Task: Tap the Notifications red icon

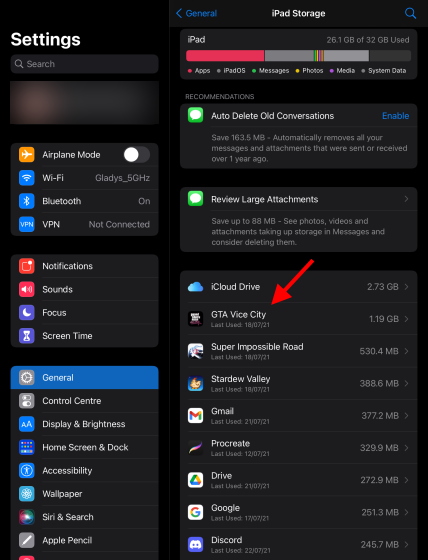Action: tap(26, 266)
